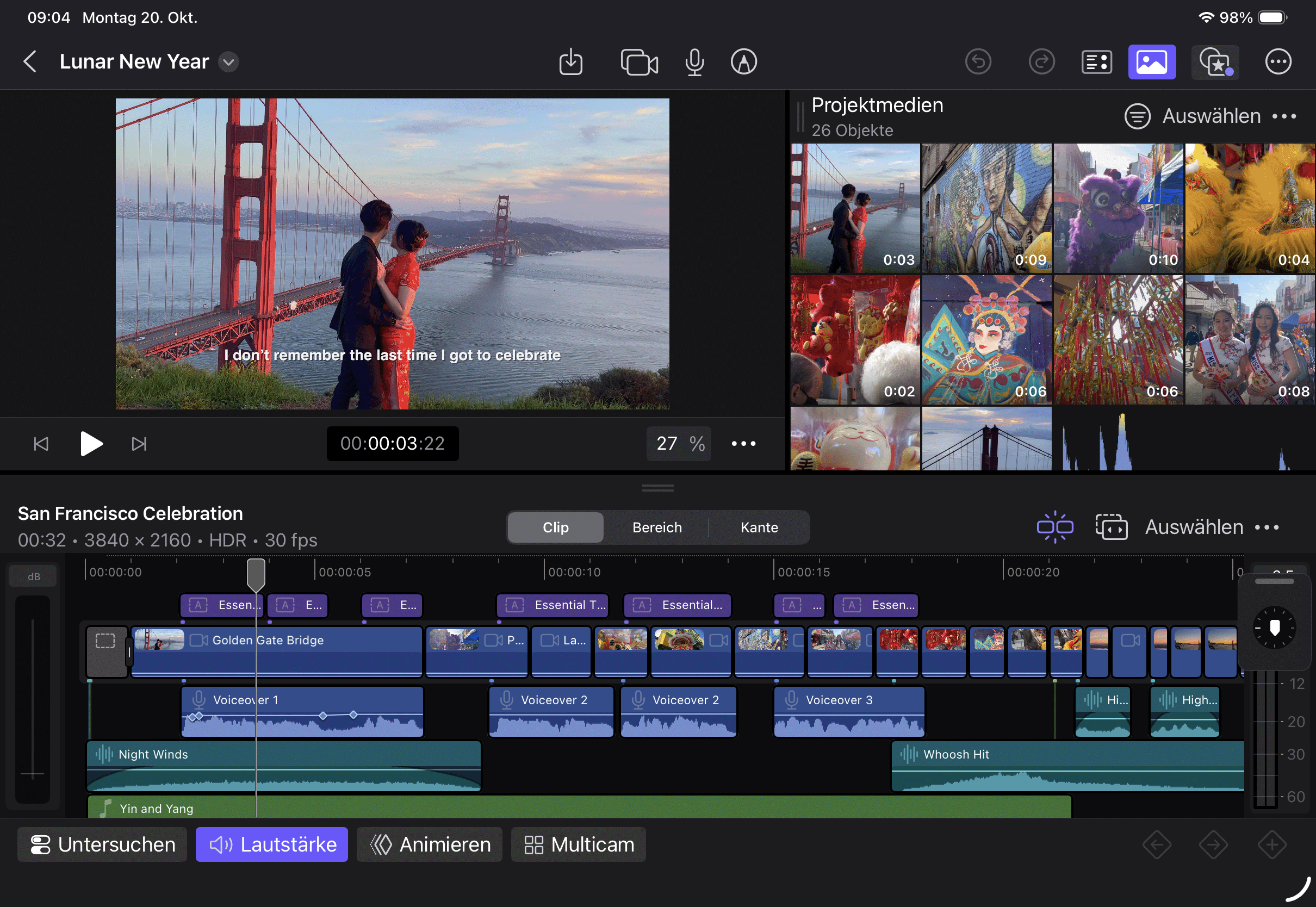Tap the timeline snapping icon

[x=1054, y=527]
